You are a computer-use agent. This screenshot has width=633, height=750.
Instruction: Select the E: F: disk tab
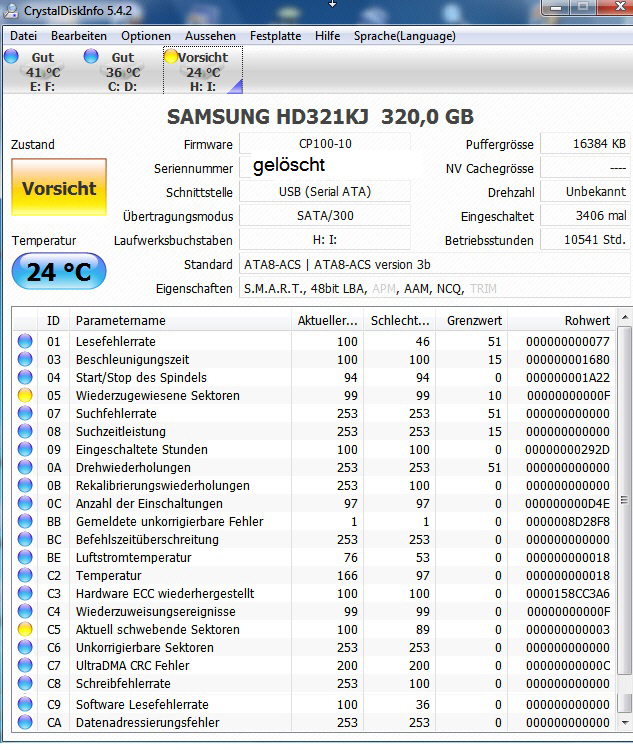(x=42, y=71)
